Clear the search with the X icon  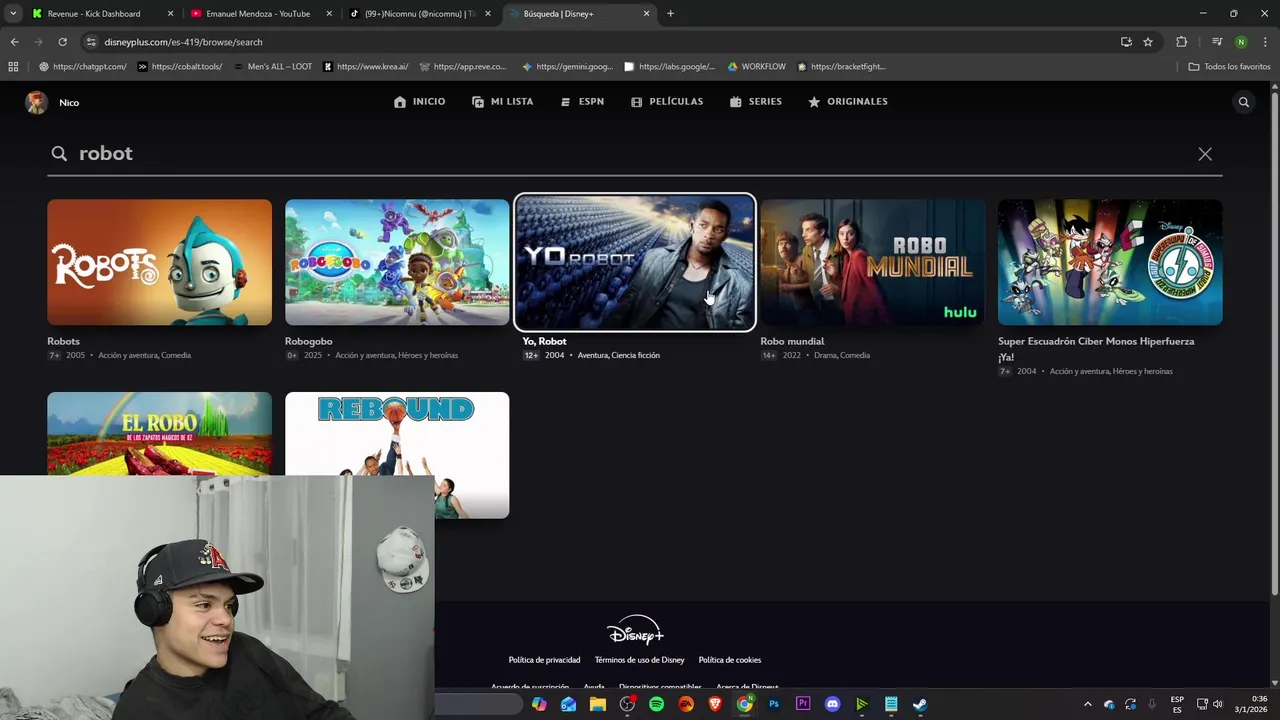point(1205,154)
